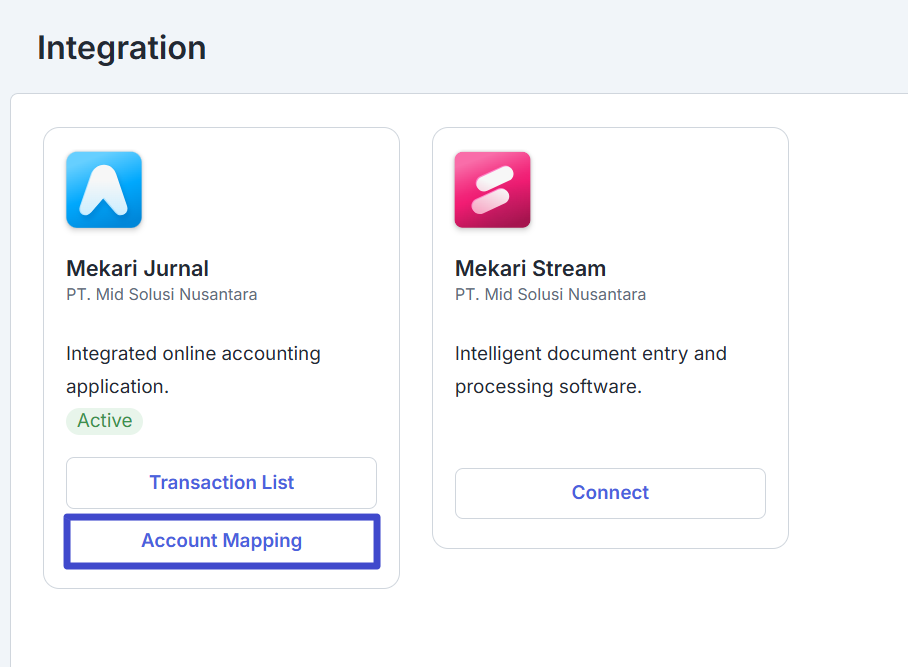The image size is (908, 667).
Task: Click the white S stripes inside Stream logo
Action: [492, 190]
